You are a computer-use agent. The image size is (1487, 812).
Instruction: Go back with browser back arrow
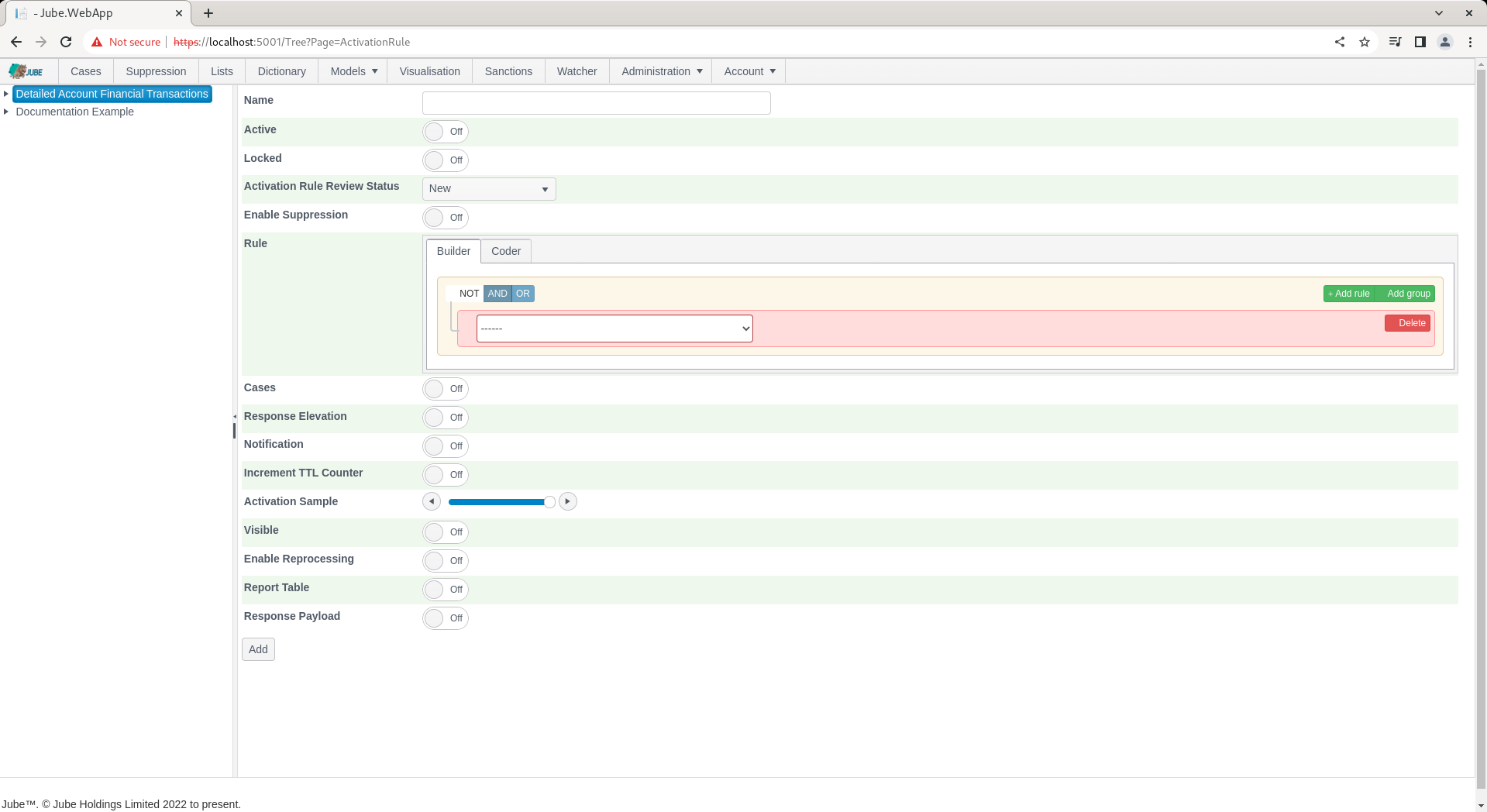click(x=16, y=42)
